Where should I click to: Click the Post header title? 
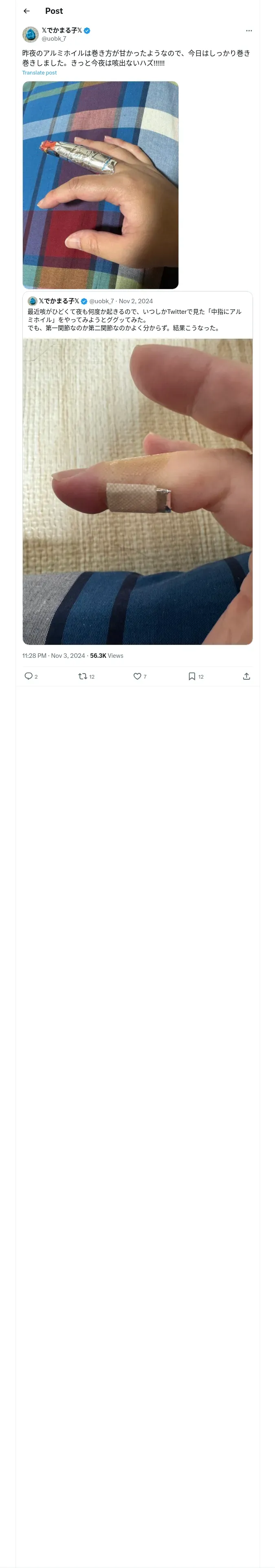[54, 11]
